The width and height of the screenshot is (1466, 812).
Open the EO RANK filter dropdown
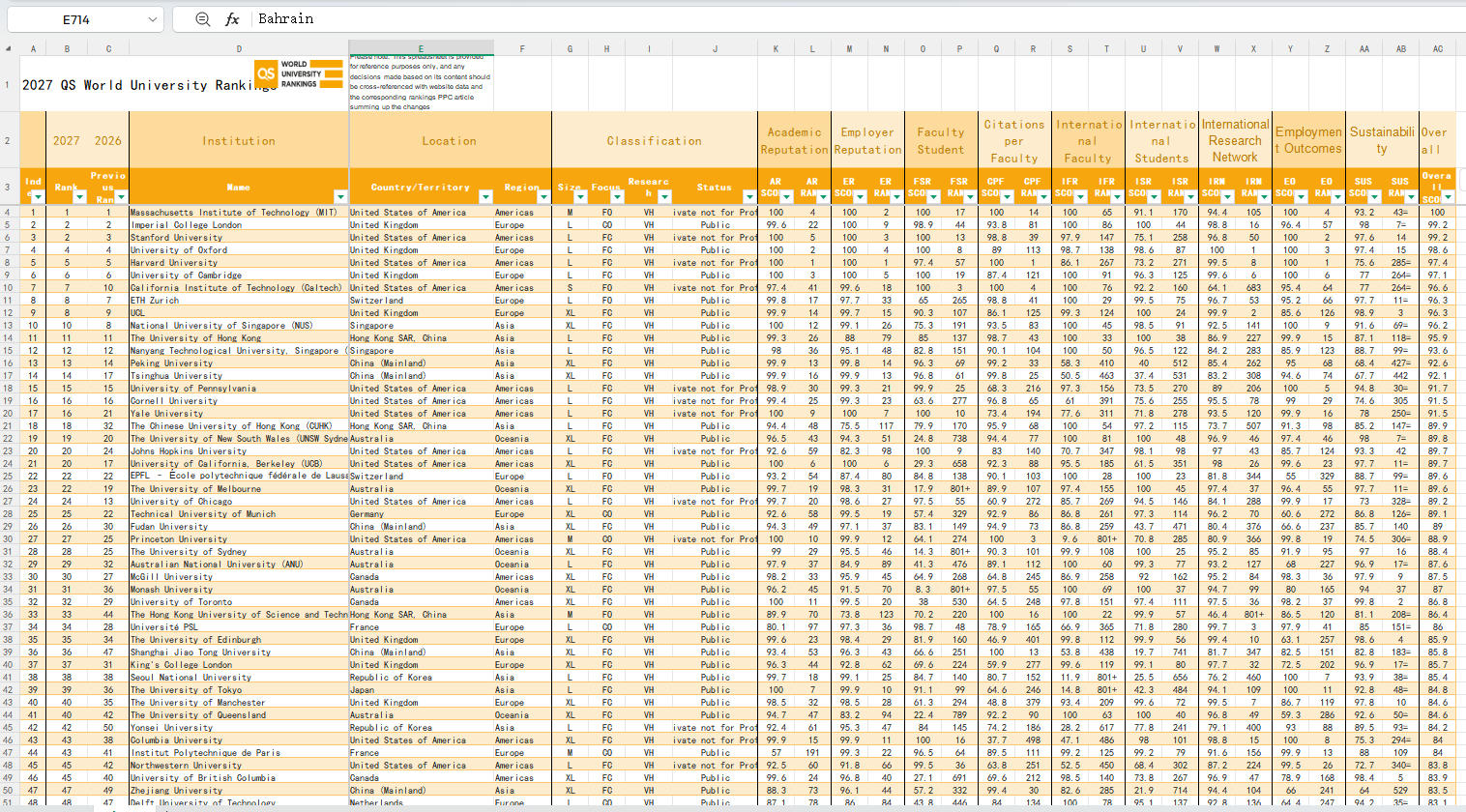tap(1337, 197)
